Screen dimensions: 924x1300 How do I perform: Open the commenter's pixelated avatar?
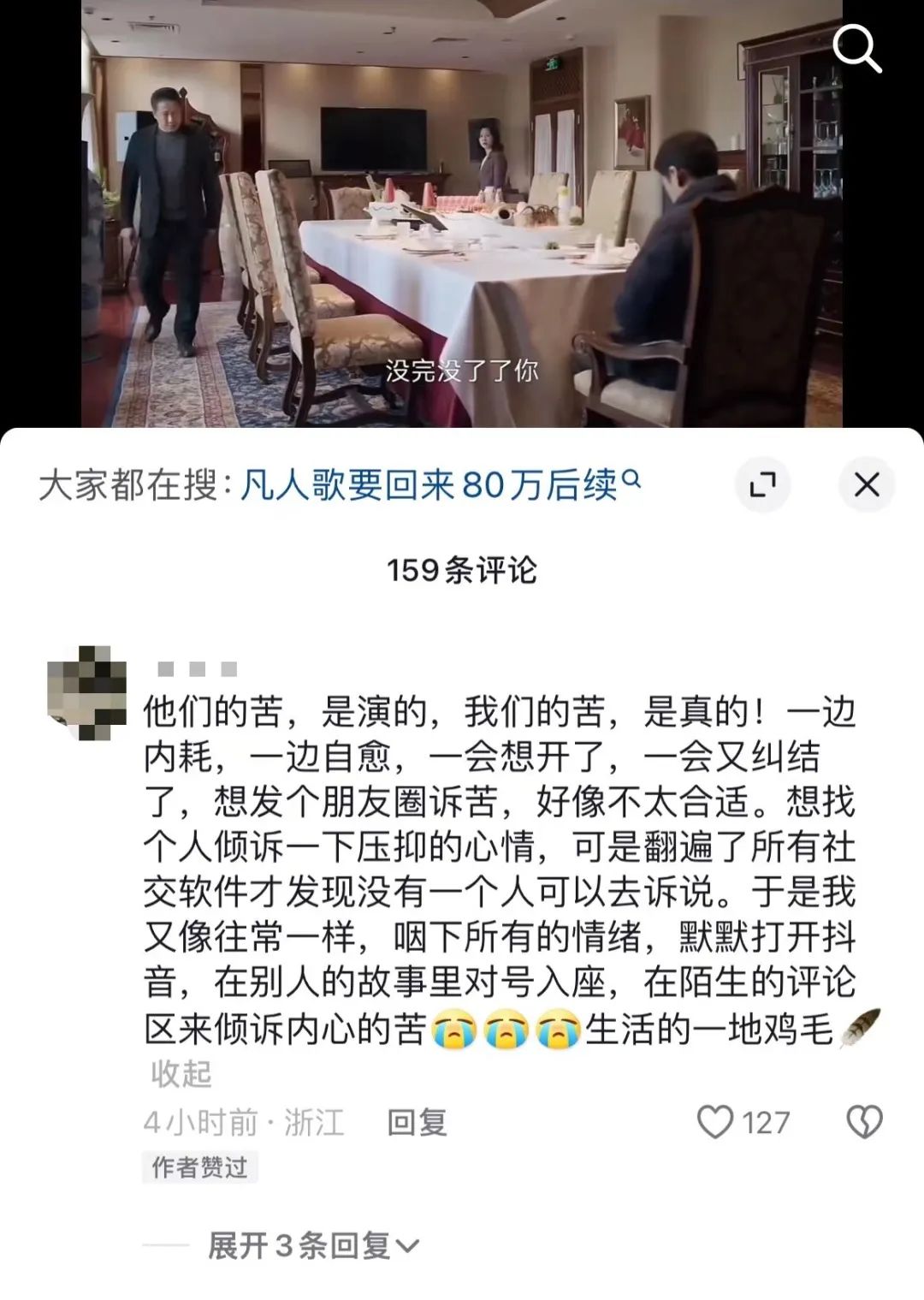coord(87,693)
